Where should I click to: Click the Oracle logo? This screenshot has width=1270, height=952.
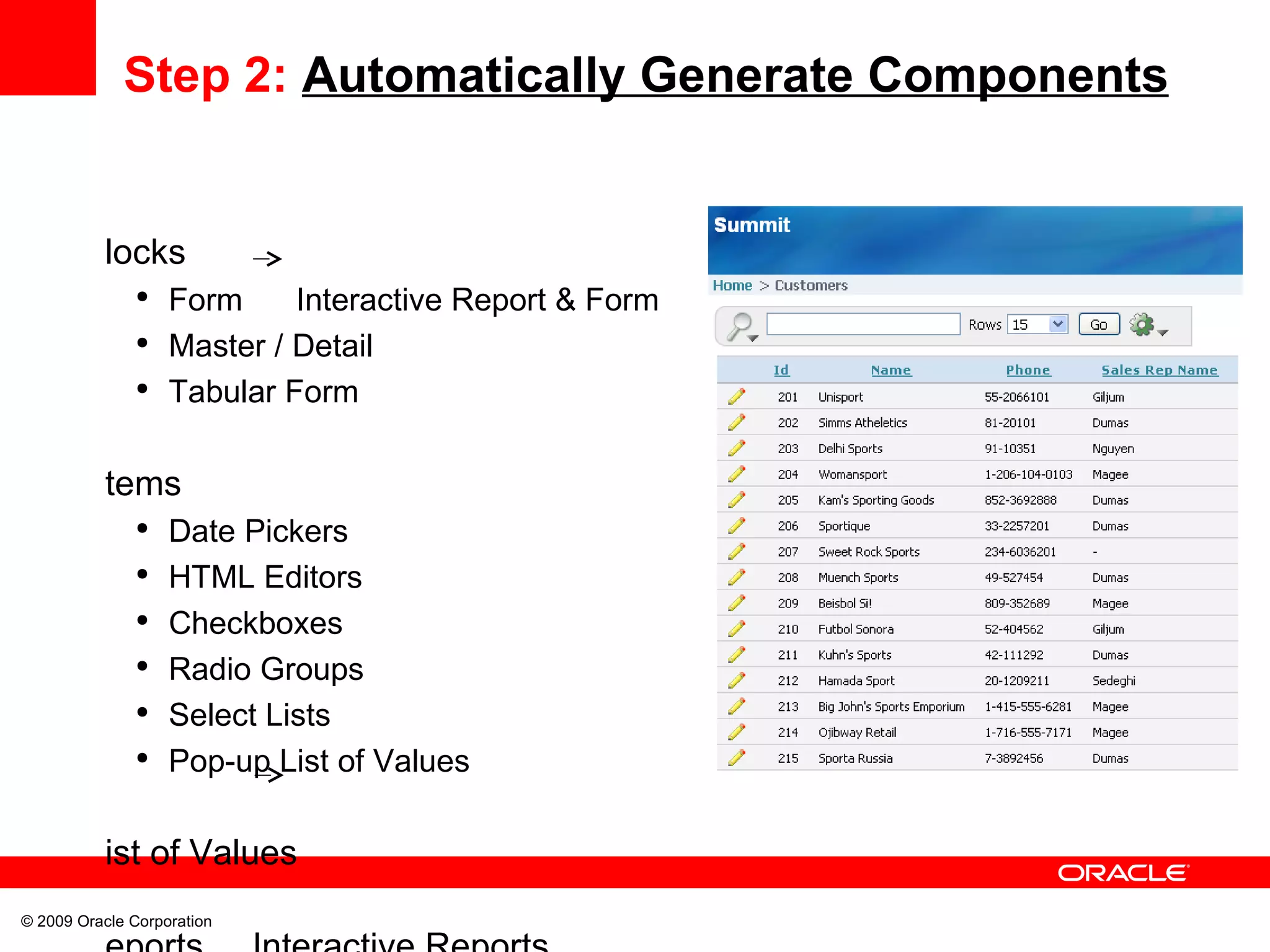[x=1123, y=873]
